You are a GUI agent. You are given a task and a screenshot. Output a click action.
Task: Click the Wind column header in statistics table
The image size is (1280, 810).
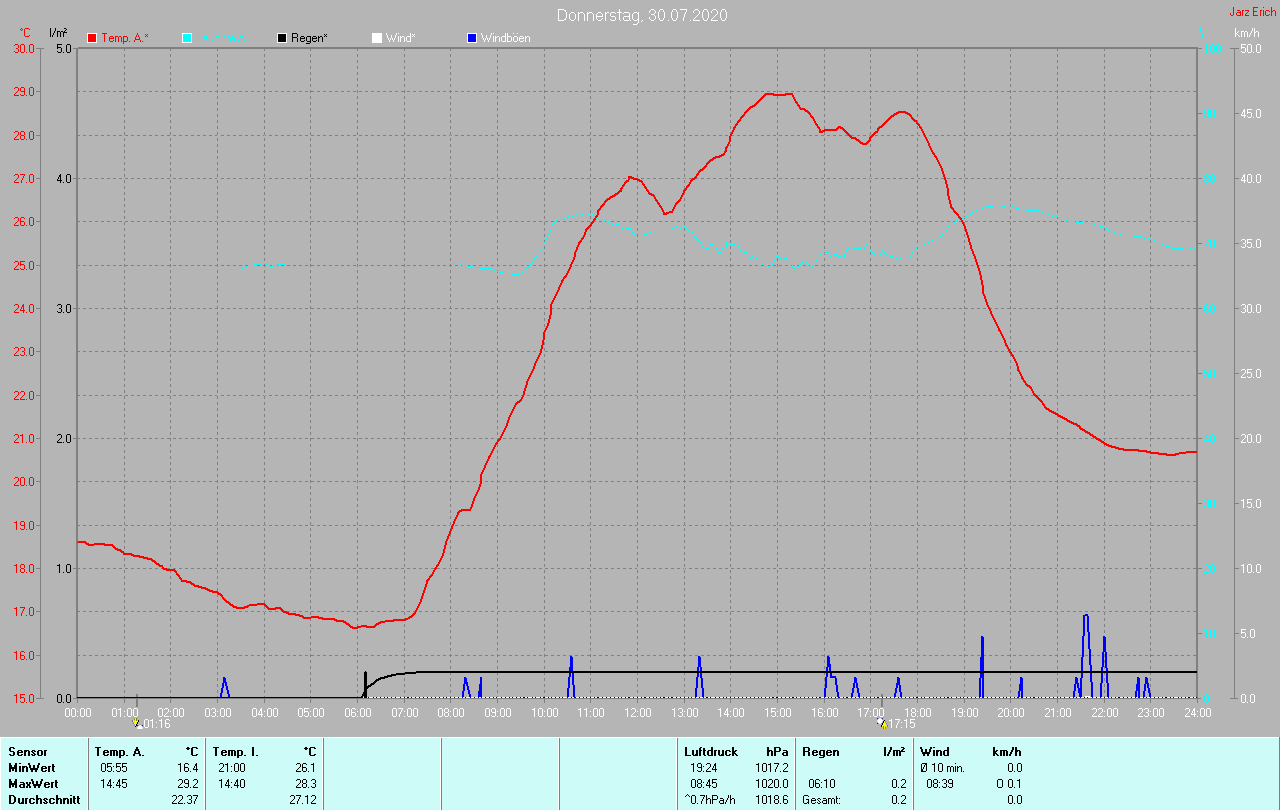coord(934,751)
